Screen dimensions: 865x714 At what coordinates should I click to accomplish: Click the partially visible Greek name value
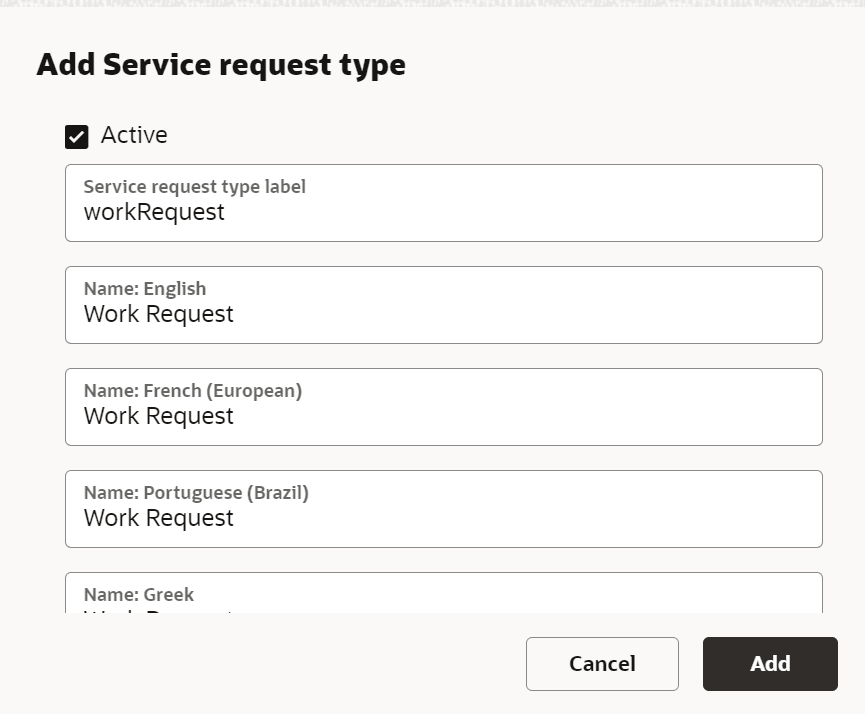[x=158, y=609]
